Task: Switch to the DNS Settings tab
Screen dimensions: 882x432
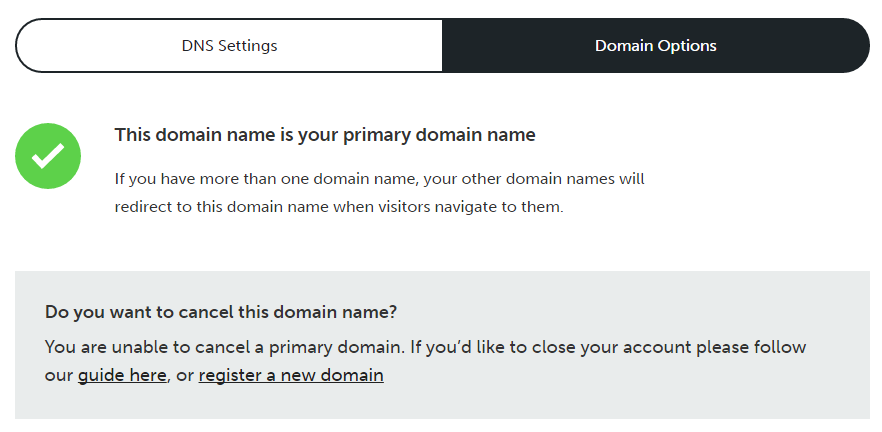Action: pyautogui.click(x=230, y=46)
